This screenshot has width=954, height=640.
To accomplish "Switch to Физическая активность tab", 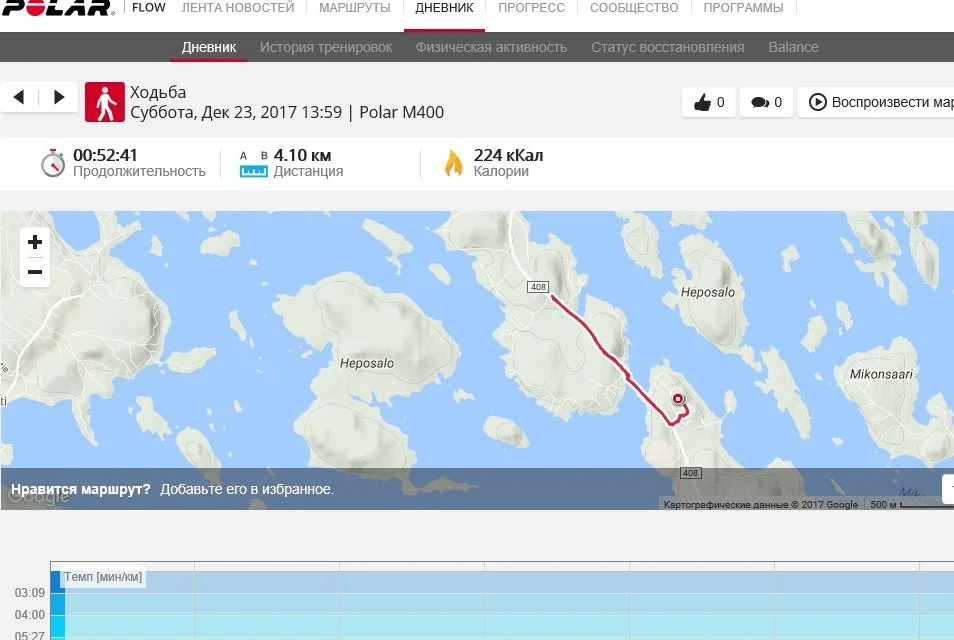I will pyautogui.click(x=491, y=47).
